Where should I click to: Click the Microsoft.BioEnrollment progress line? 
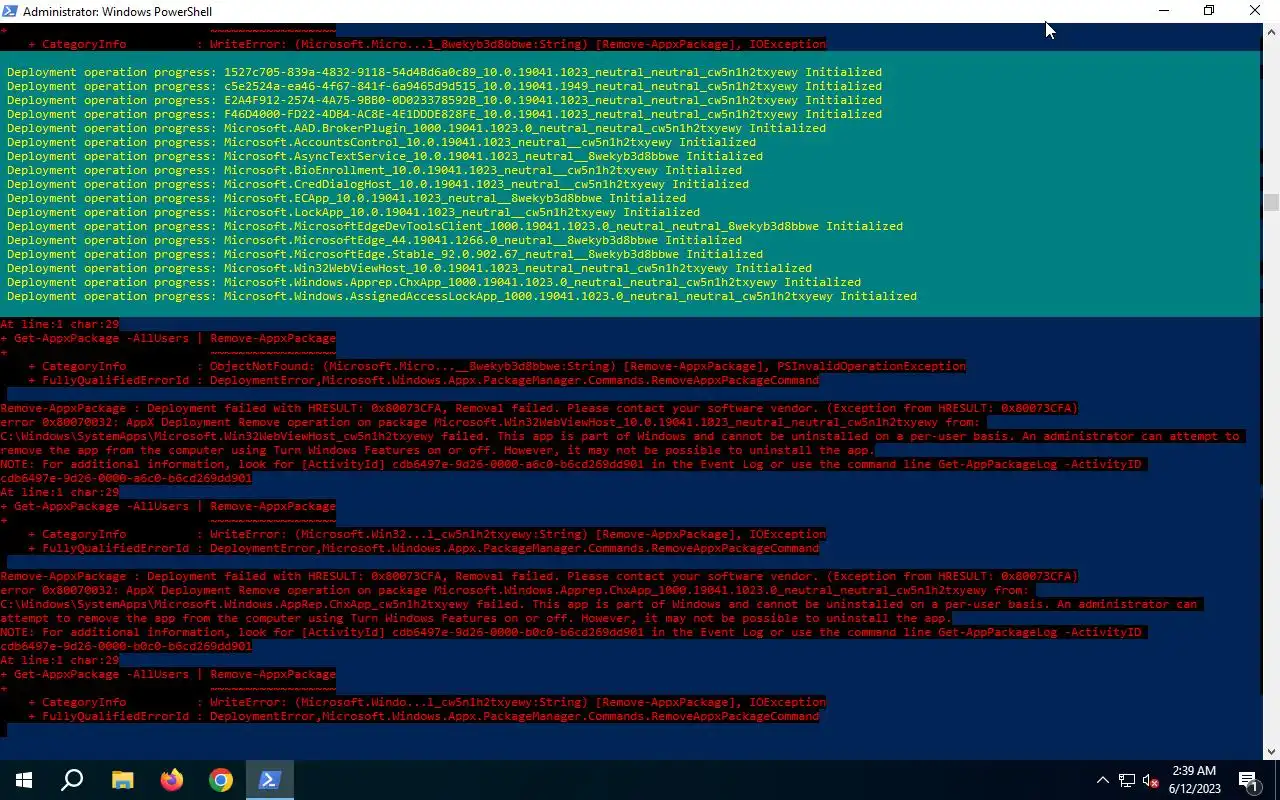click(x=374, y=170)
